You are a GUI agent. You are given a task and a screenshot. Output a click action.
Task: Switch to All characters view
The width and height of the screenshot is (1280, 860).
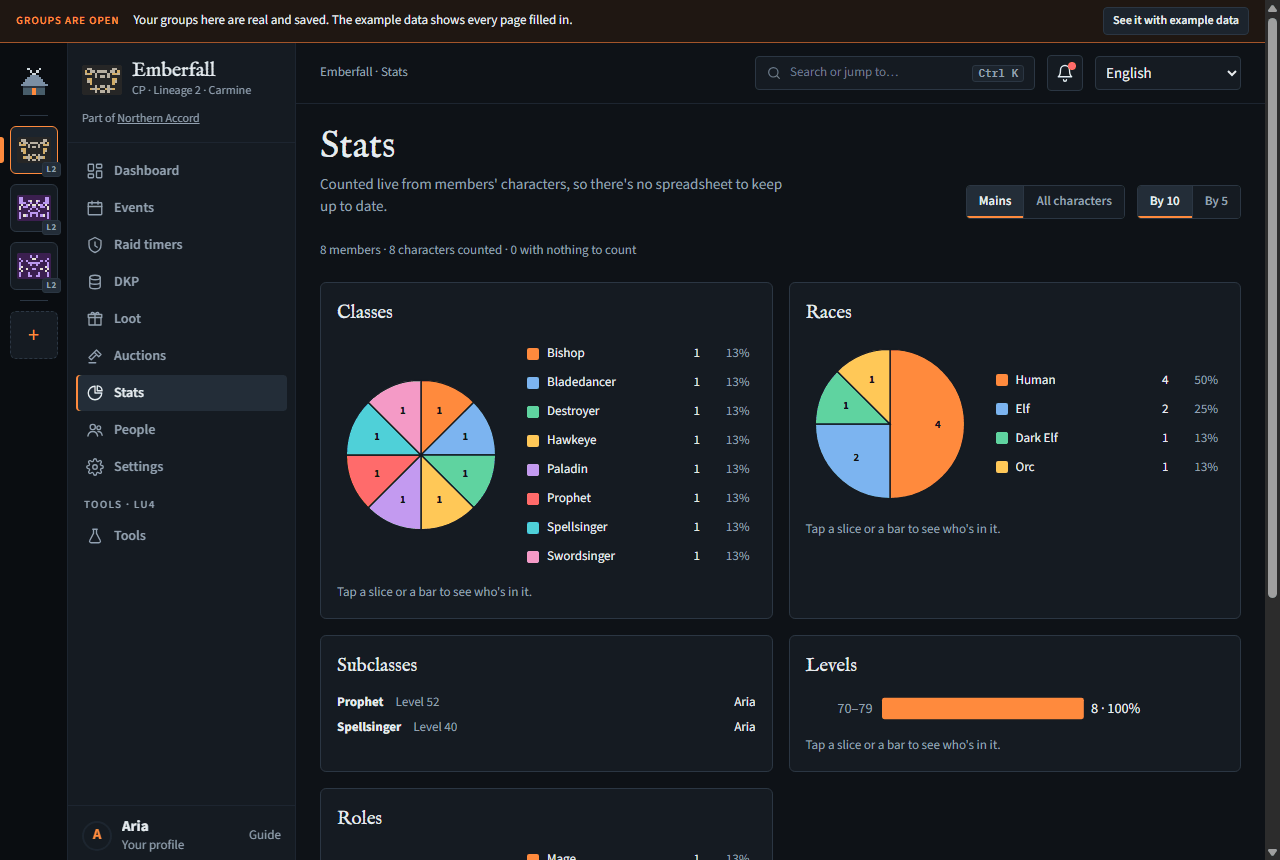pyautogui.click(x=1074, y=201)
